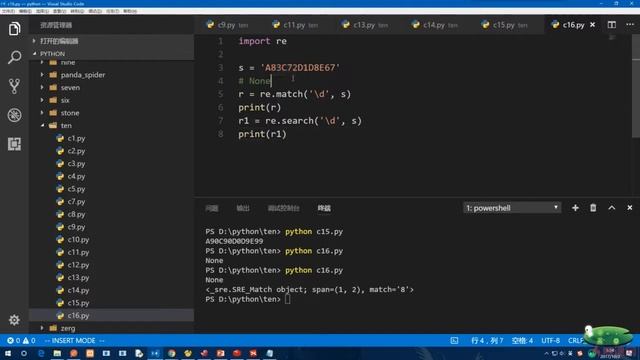The width and height of the screenshot is (640, 360).
Task: Click line and column indicator in status bar
Action: coord(487,340)
